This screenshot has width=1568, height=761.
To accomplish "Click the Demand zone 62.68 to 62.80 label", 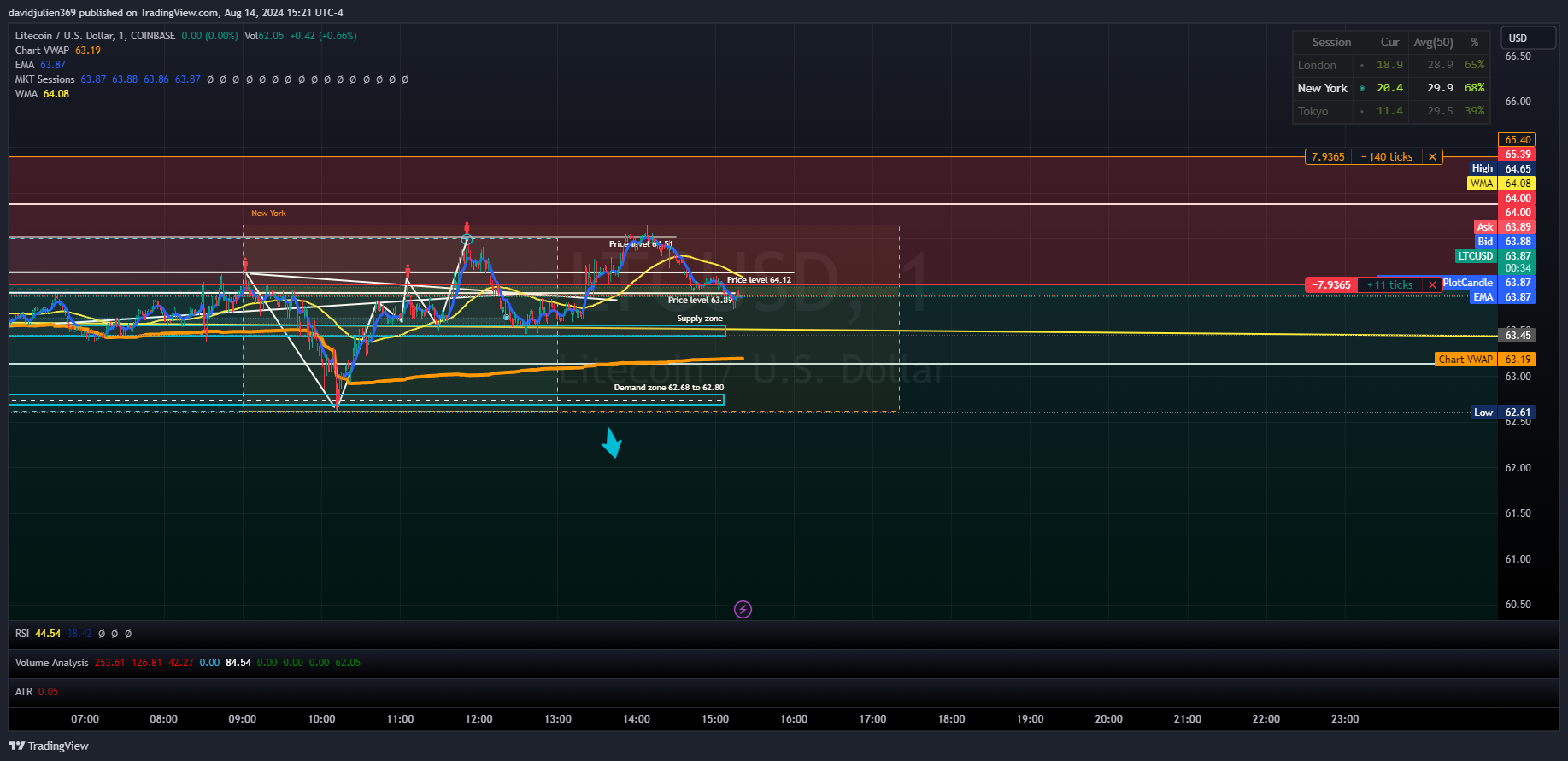I will (x=668, y=388).
